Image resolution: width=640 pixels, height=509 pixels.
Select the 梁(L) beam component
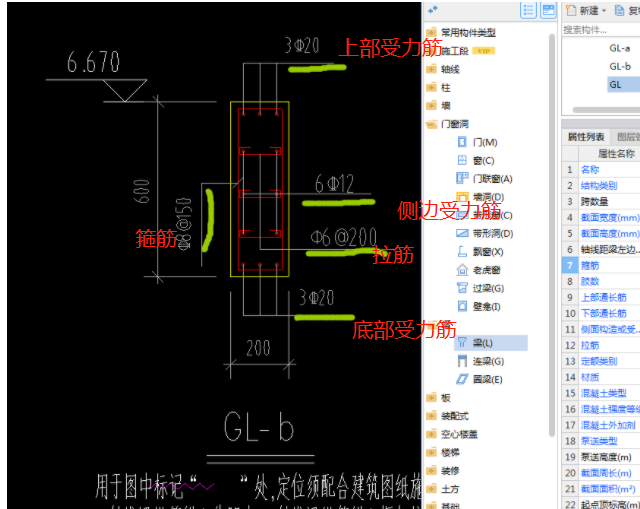pos(491,343)
